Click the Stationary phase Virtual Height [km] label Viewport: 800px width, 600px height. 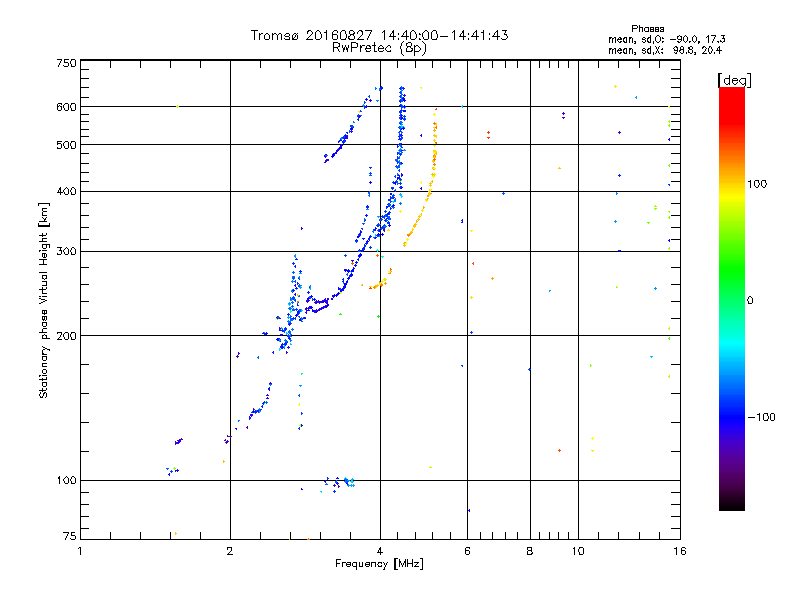pos(44,300)
